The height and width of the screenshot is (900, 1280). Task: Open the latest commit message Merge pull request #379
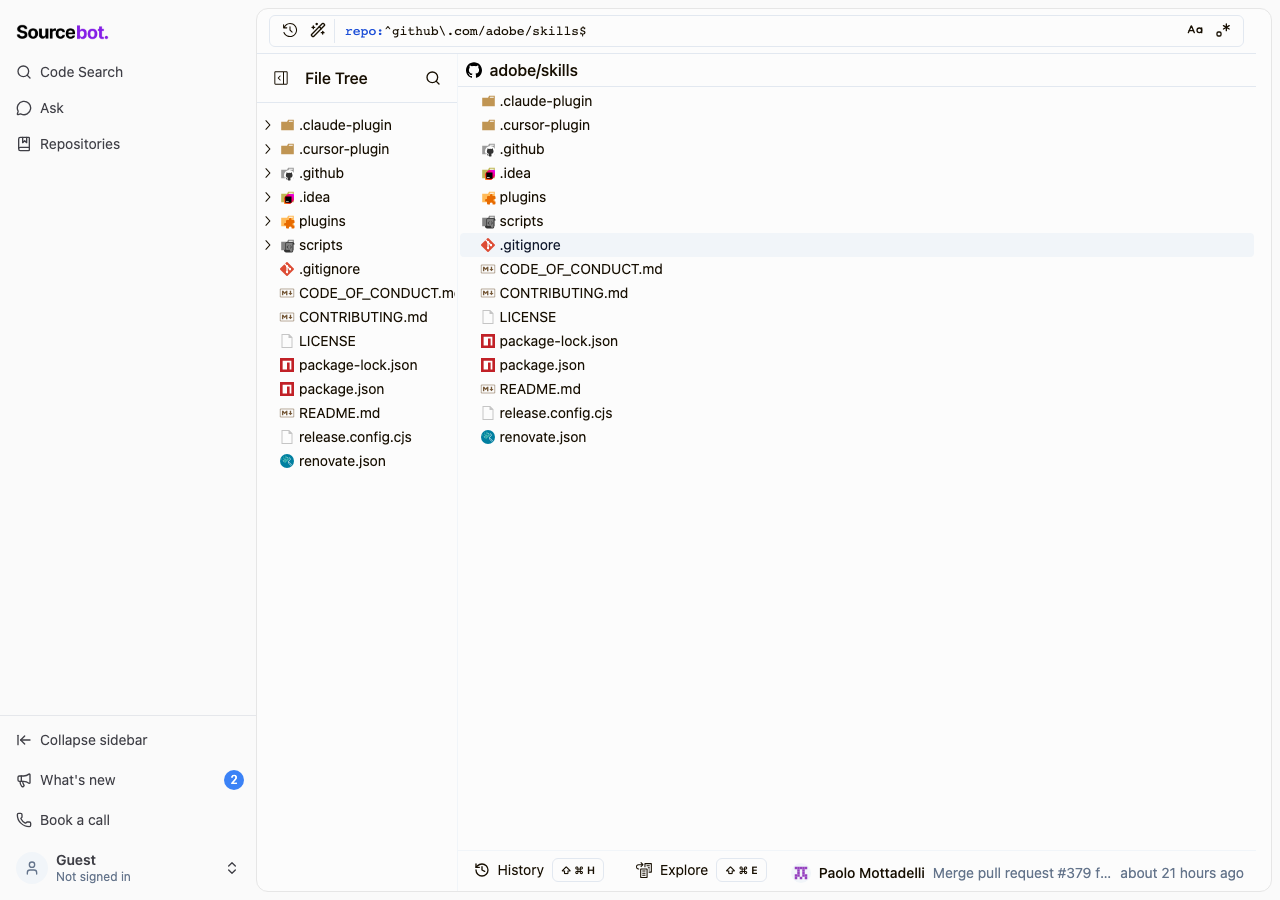pyautogui.click(x=1022, y=873)
